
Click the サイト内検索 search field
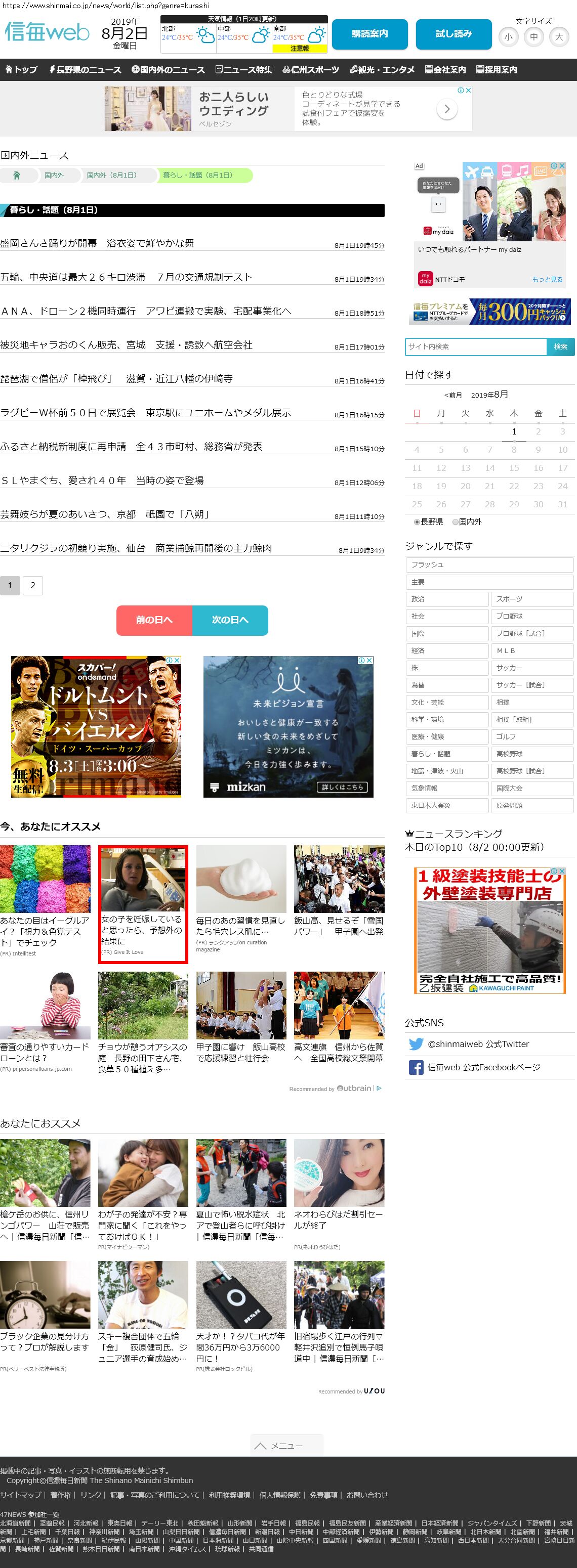pyautogui.click(x=475, y=347)
